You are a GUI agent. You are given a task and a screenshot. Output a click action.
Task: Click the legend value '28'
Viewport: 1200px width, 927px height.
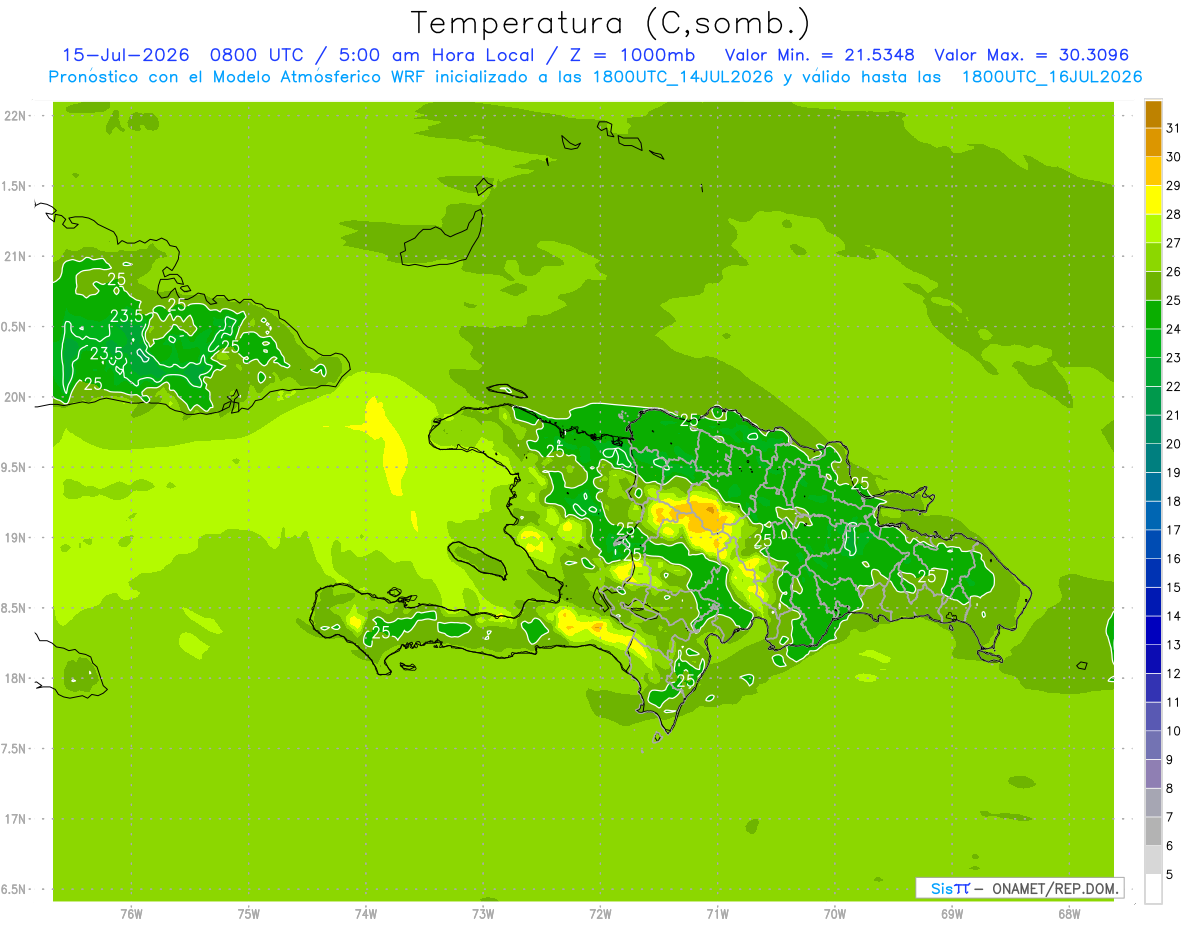pyautogui.click(x=1174, y=213)
